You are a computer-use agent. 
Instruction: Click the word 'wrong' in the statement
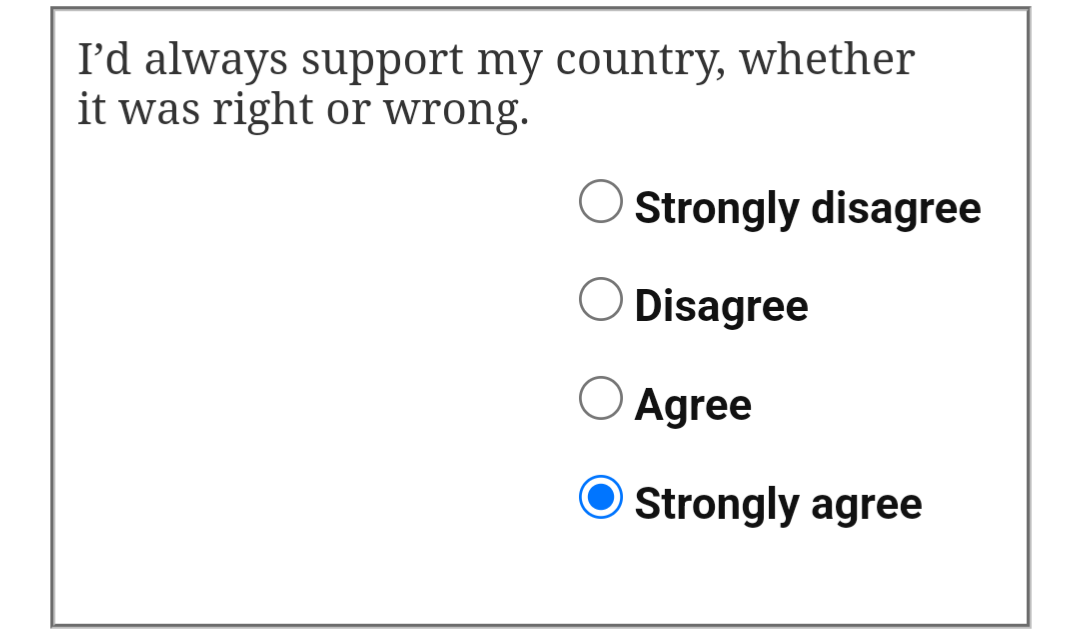452,112
